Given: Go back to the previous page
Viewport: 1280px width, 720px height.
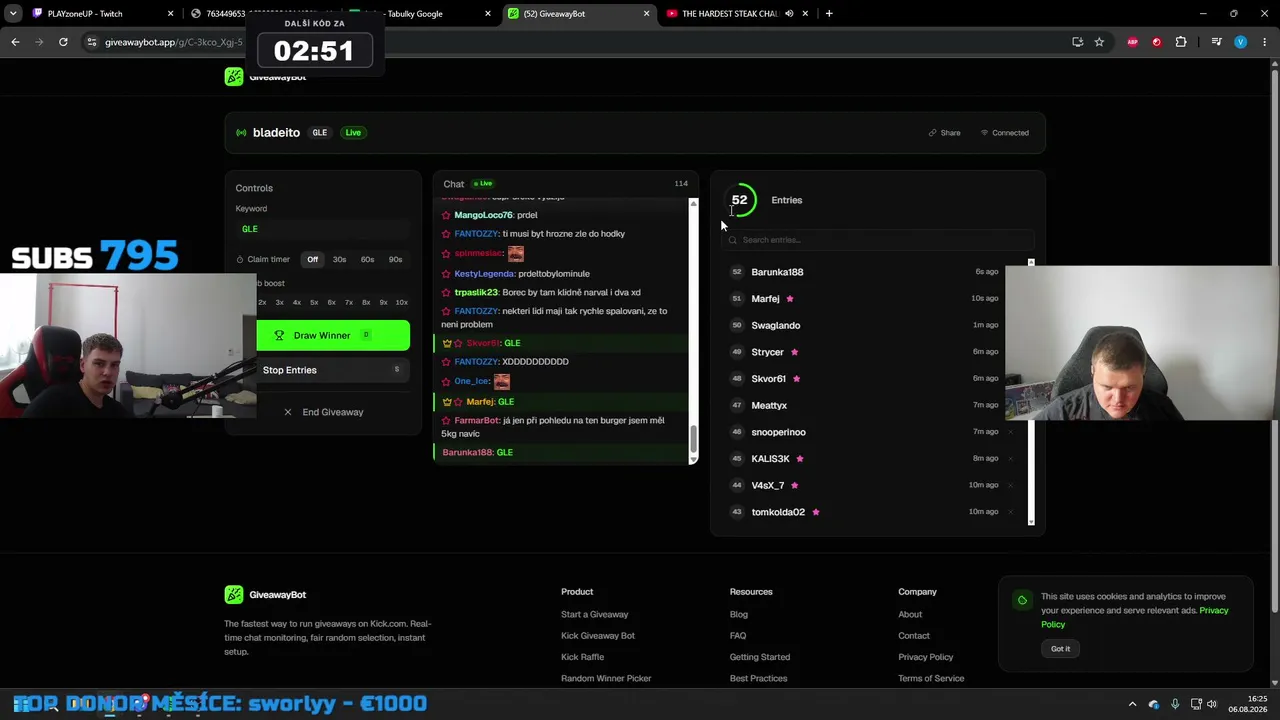Looking at the screenshot, I should pos(15,42).
